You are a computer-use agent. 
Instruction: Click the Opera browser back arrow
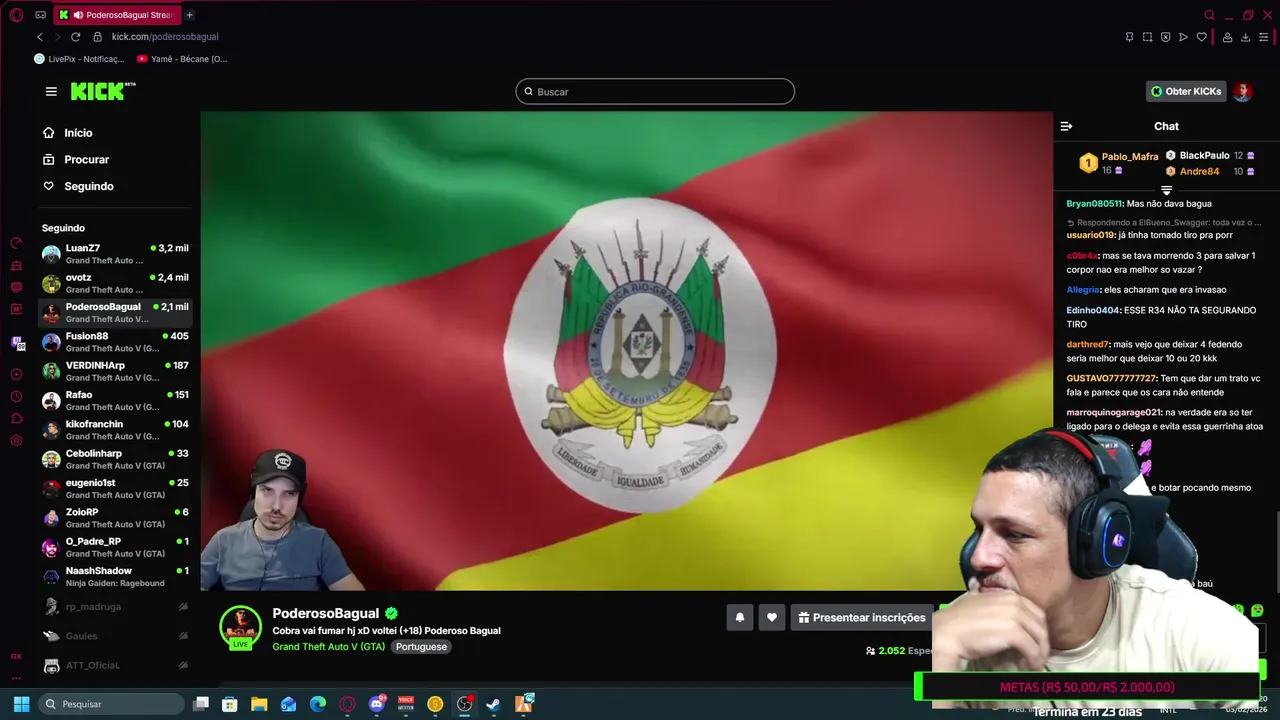click(40, 37)
